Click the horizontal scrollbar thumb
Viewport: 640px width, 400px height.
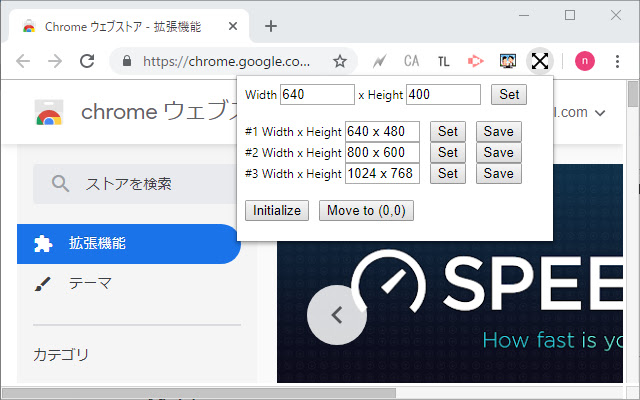click(x=199, y=394)
